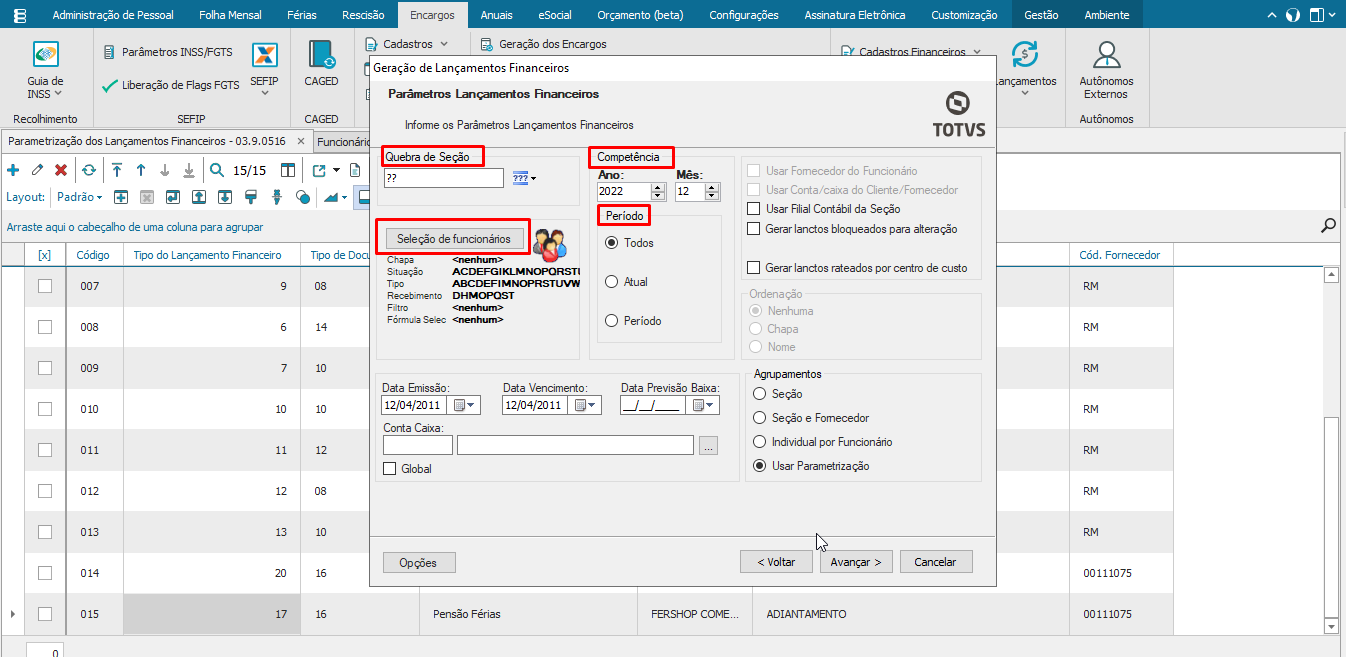Open the Rescisão tab
Screen dimensions: 1346x657
pyautogui.click(x=362, y=15)
